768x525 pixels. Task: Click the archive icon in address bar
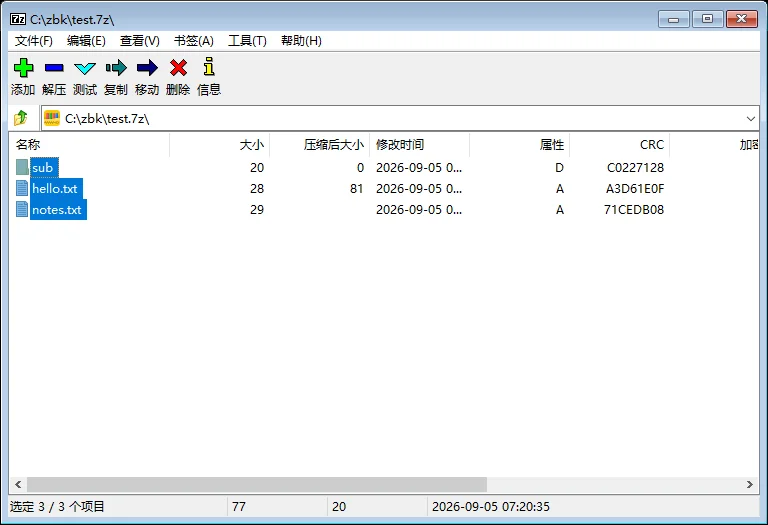(52, 118)
